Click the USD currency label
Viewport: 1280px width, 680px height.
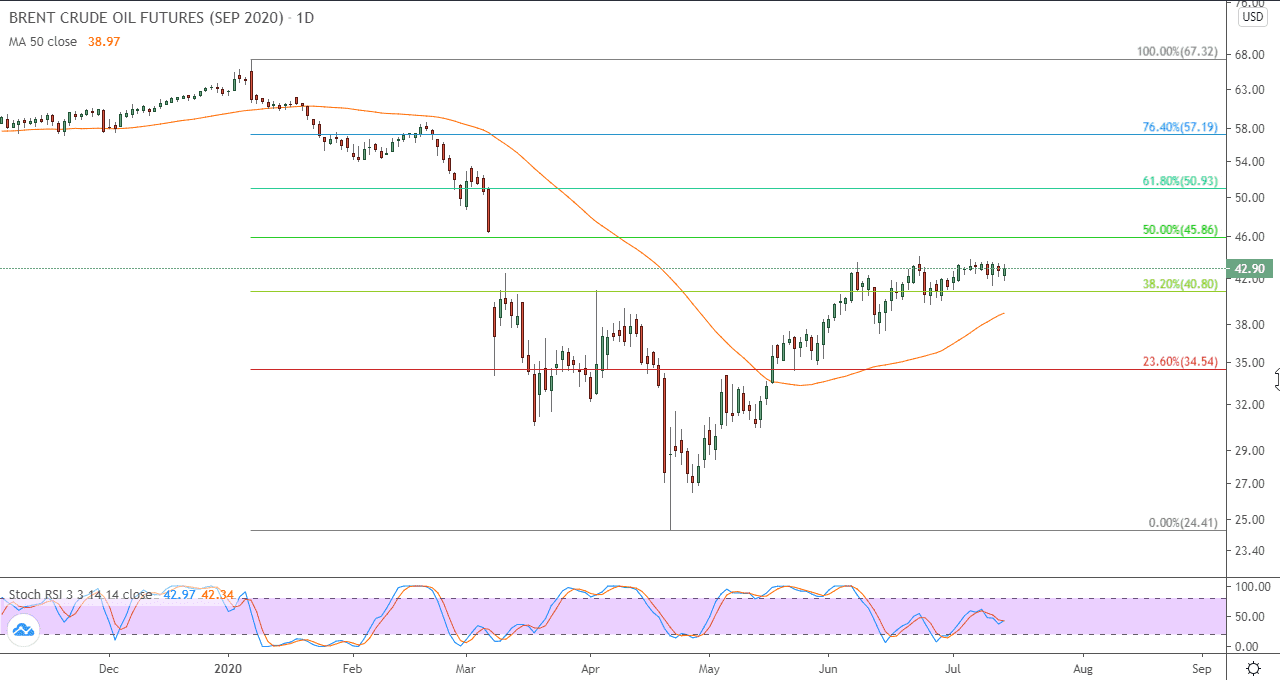pos(1253,17)
